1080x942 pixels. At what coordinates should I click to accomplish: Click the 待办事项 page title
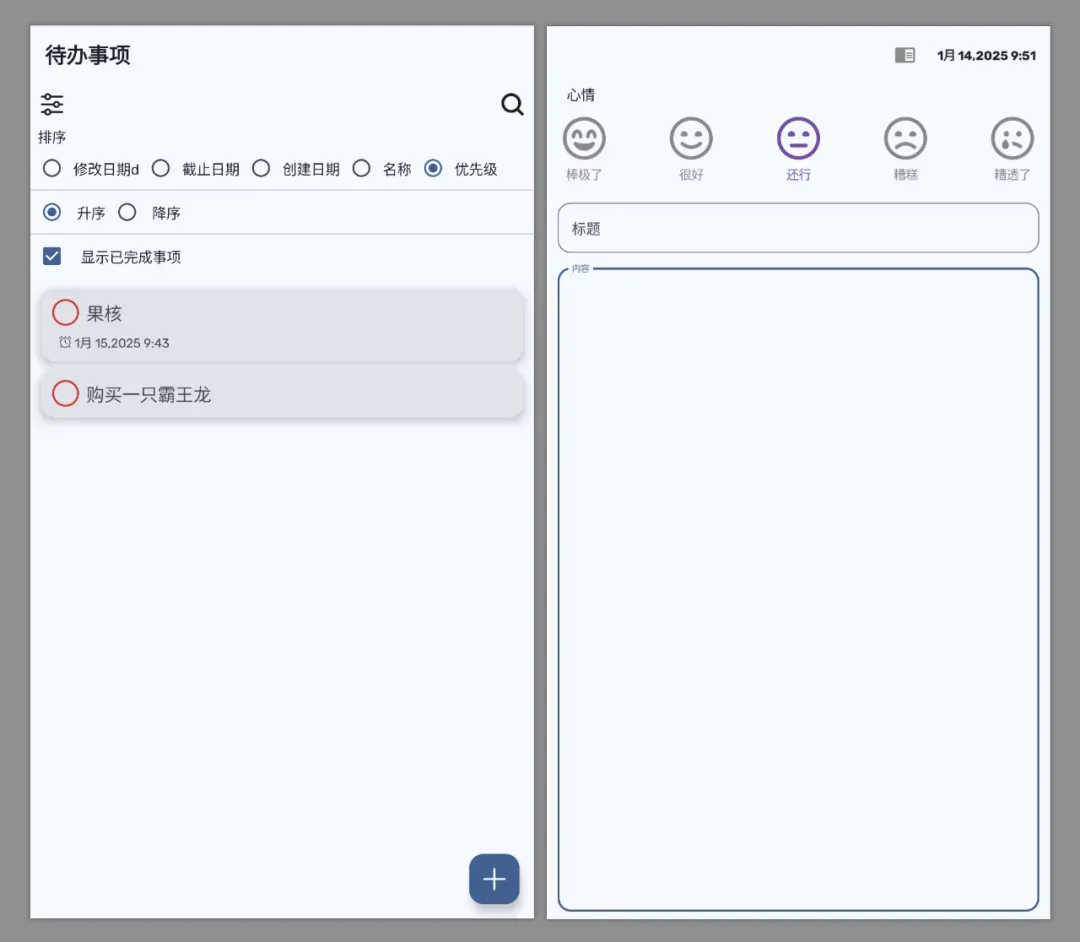pos(87,55)
